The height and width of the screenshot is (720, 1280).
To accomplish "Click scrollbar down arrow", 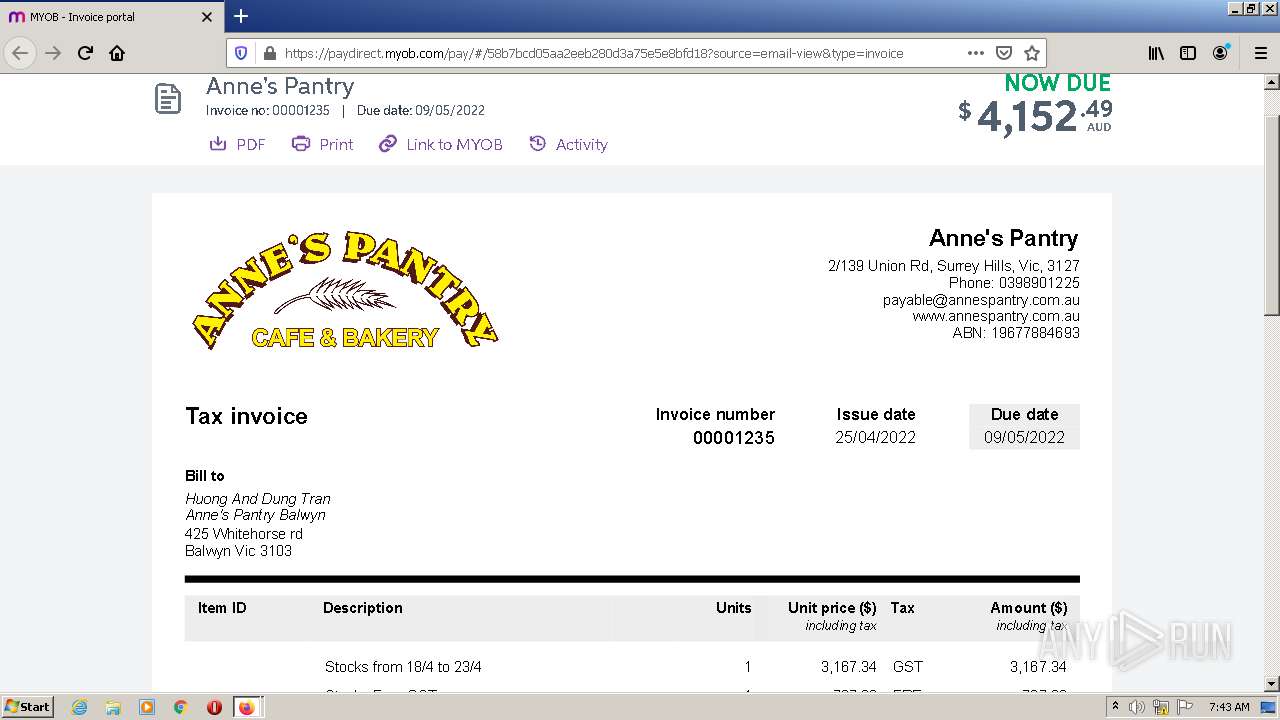I will 1271,684.
